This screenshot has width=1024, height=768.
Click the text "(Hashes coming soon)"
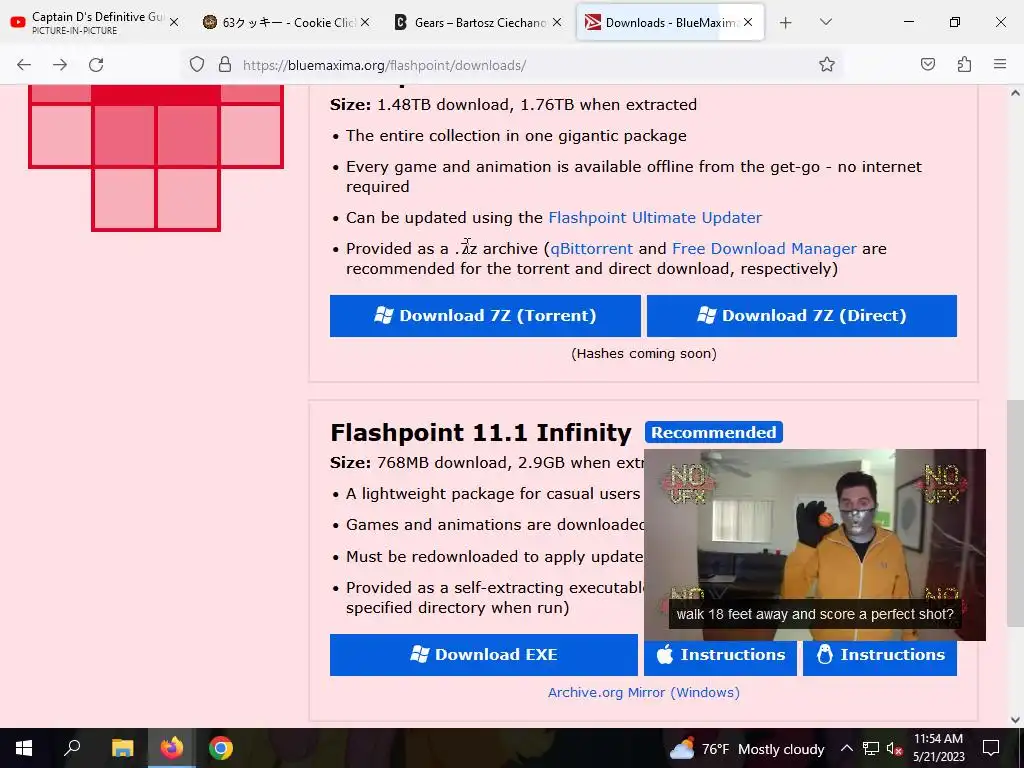tap(644, 354)
